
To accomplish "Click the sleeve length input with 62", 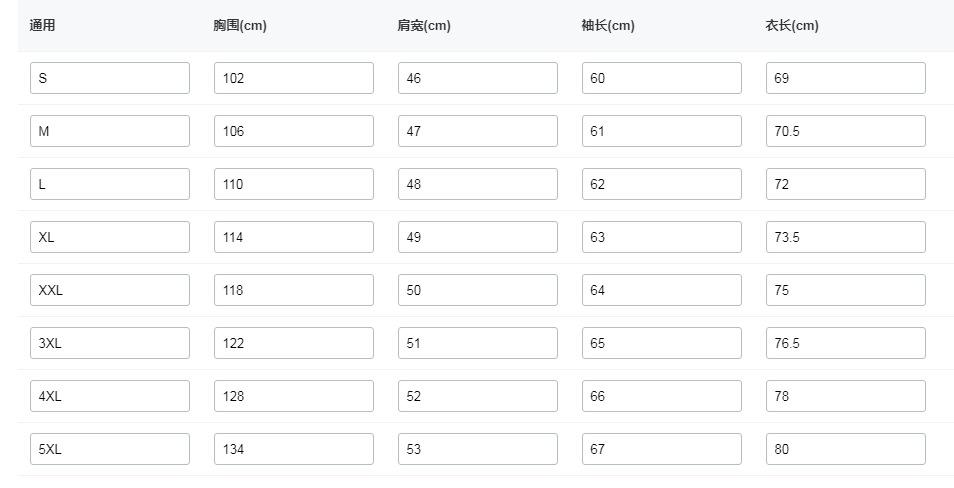I will (x=662, y=184).
